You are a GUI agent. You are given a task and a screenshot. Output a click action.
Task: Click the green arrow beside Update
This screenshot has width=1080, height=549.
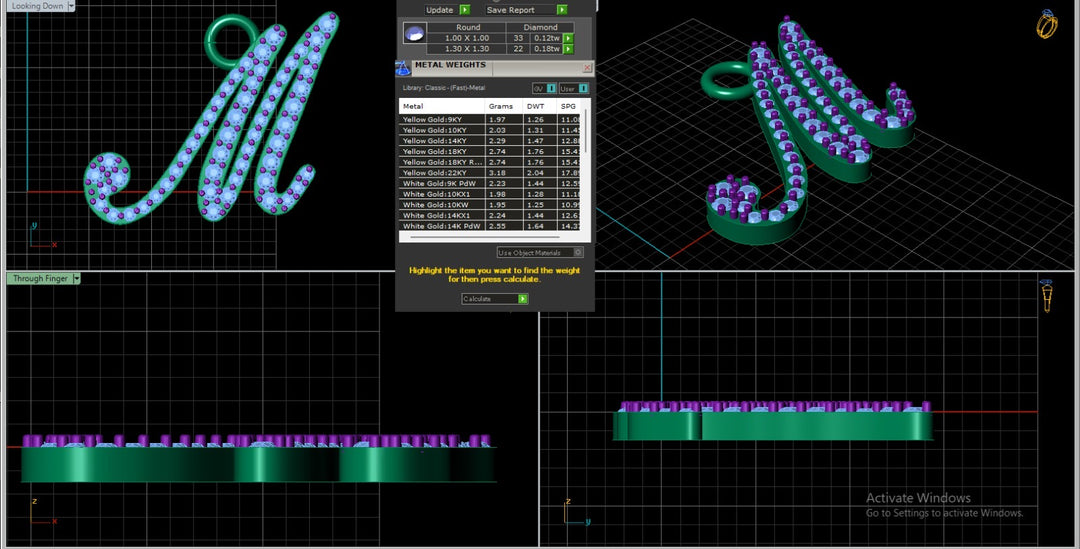(x=465, y=10)
